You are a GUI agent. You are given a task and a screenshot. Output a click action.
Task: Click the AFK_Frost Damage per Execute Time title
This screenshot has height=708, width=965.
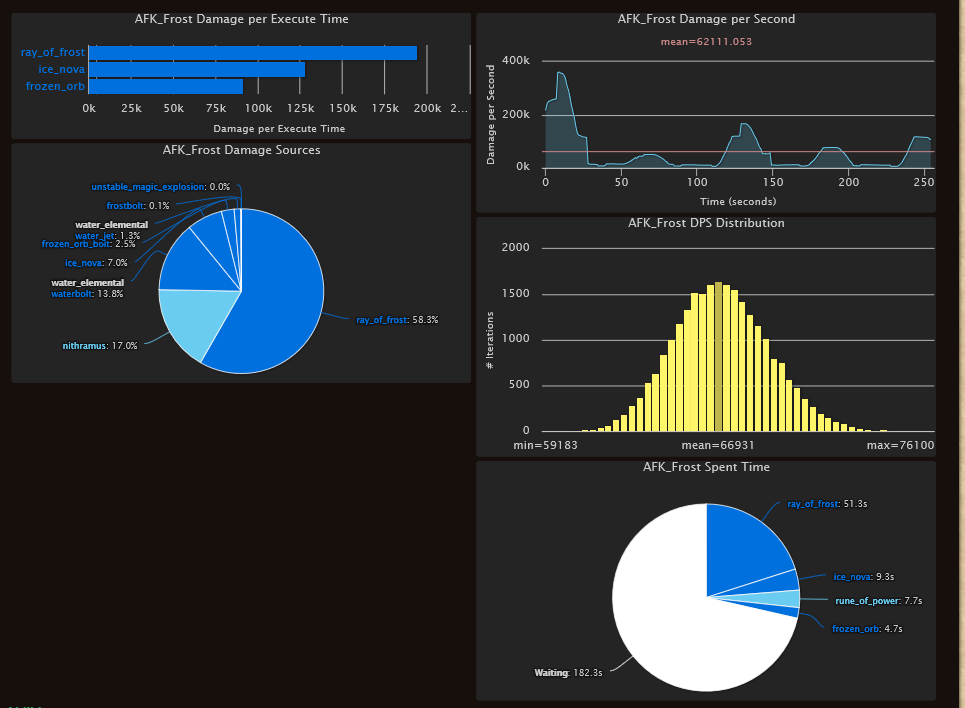[241, 19]
